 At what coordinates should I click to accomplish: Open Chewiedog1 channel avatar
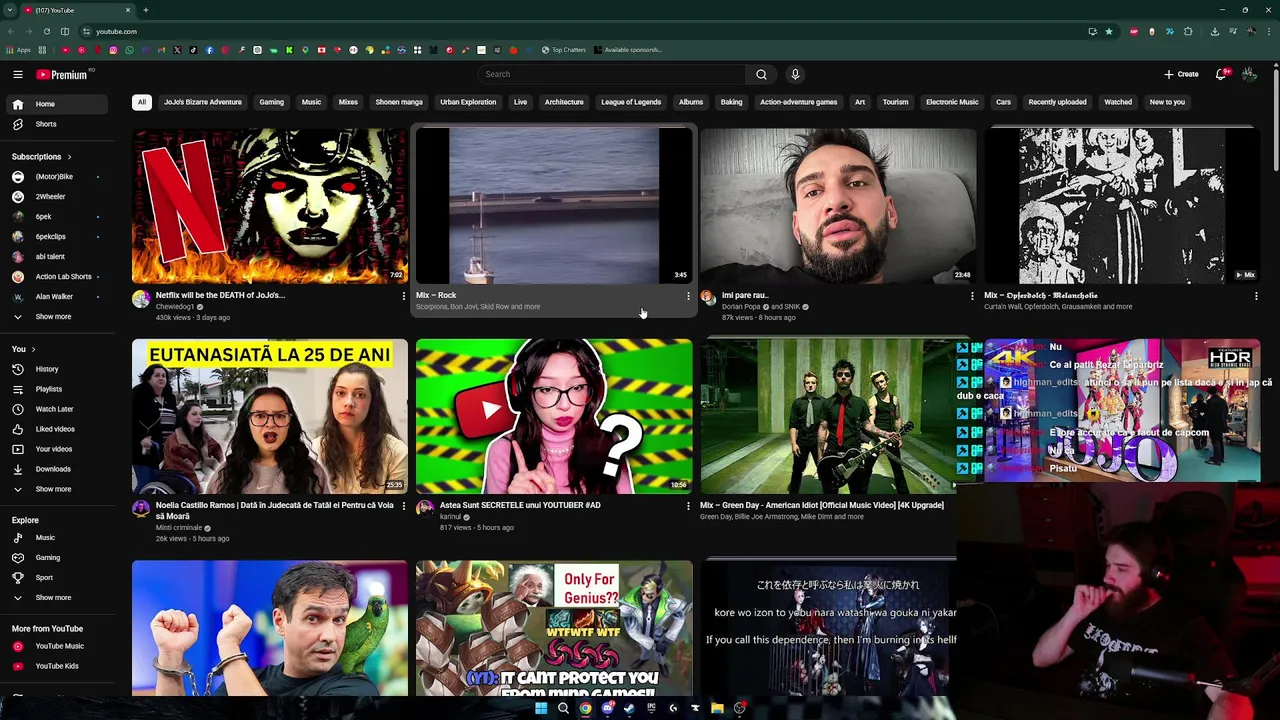141,298
